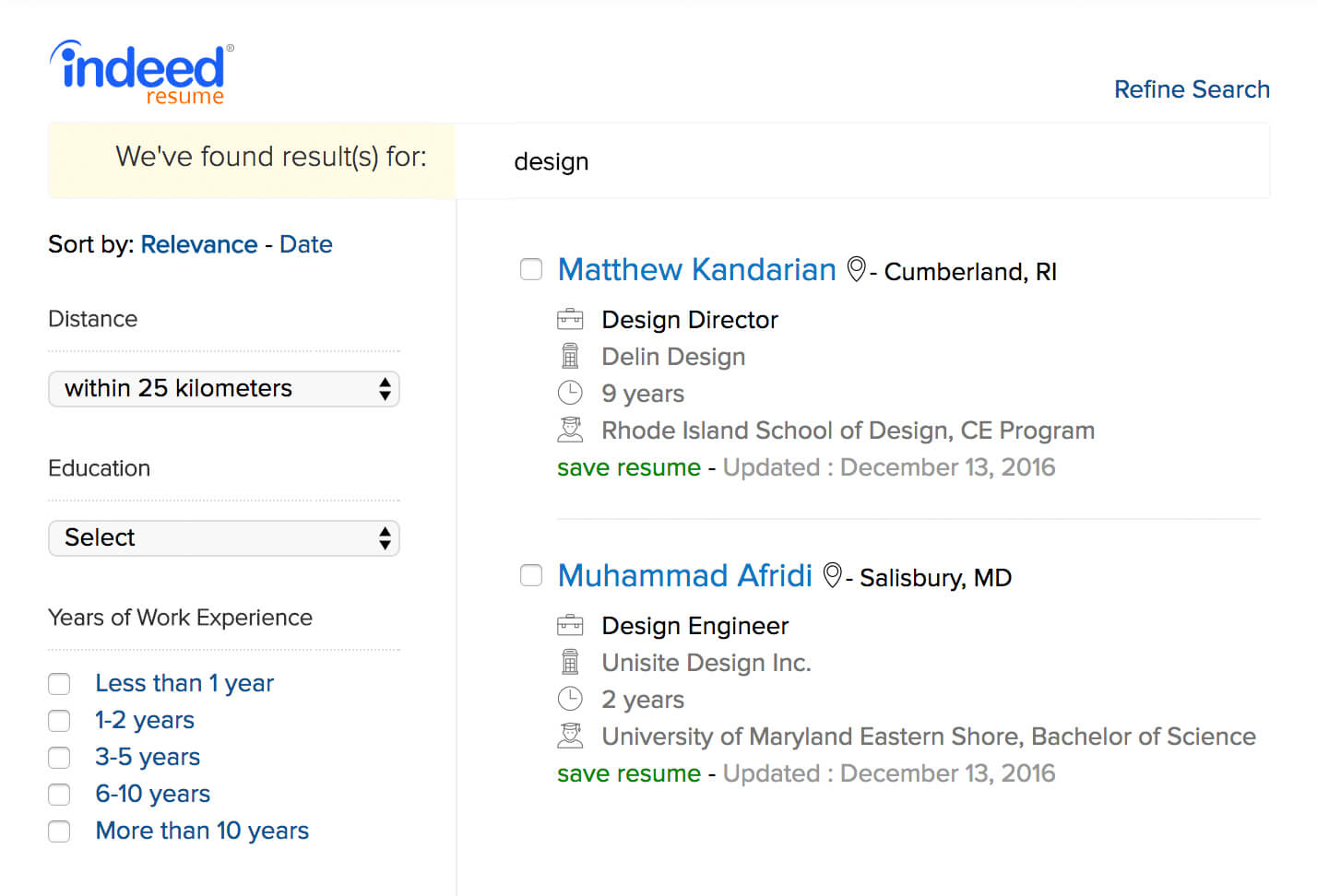Click the 'design' search query field
Screen dimensions: 1317x896
click(x=861, y=161)
